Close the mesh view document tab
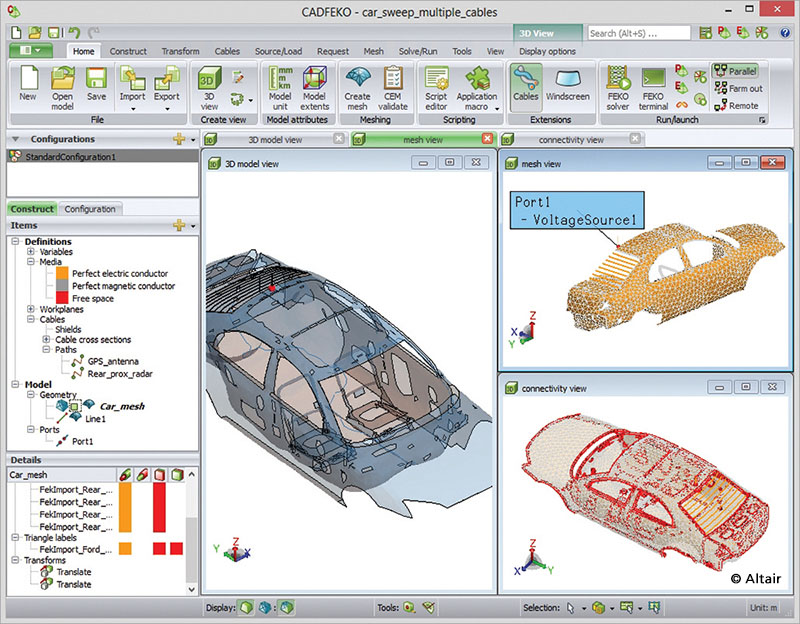 click(487, 138)
